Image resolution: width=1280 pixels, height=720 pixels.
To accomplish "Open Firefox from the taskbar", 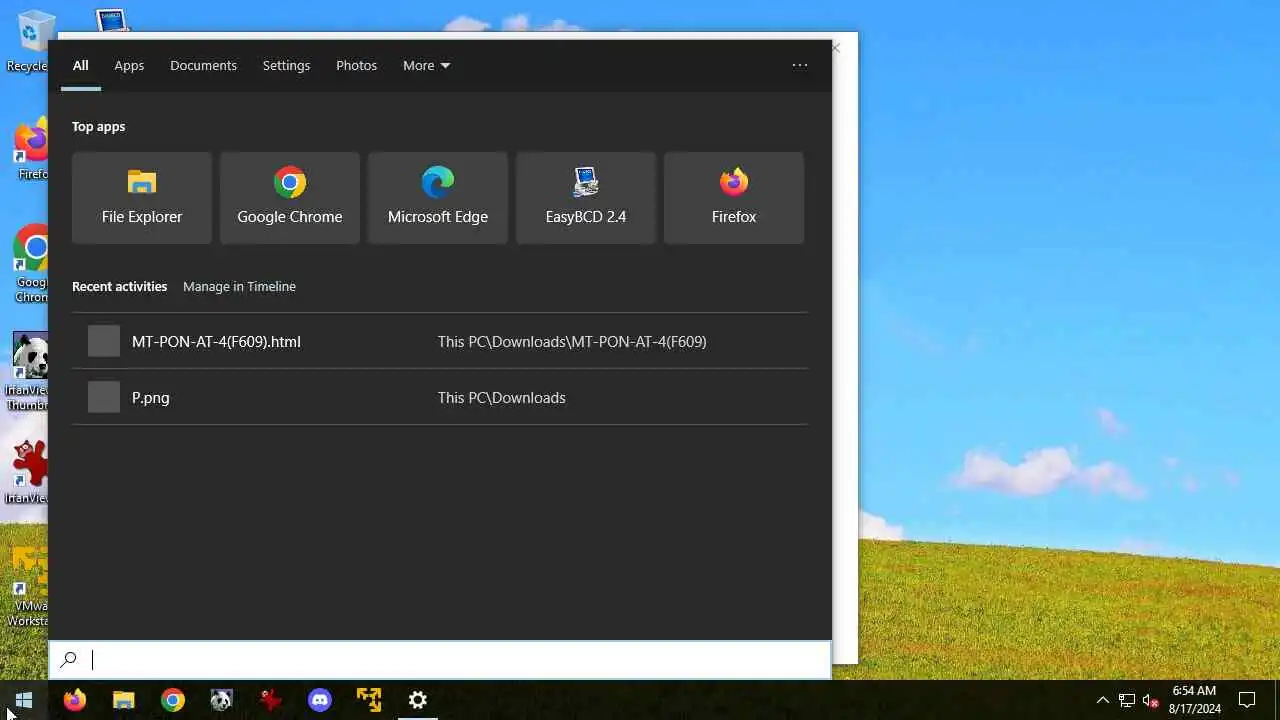I will [x=74, y=700].
